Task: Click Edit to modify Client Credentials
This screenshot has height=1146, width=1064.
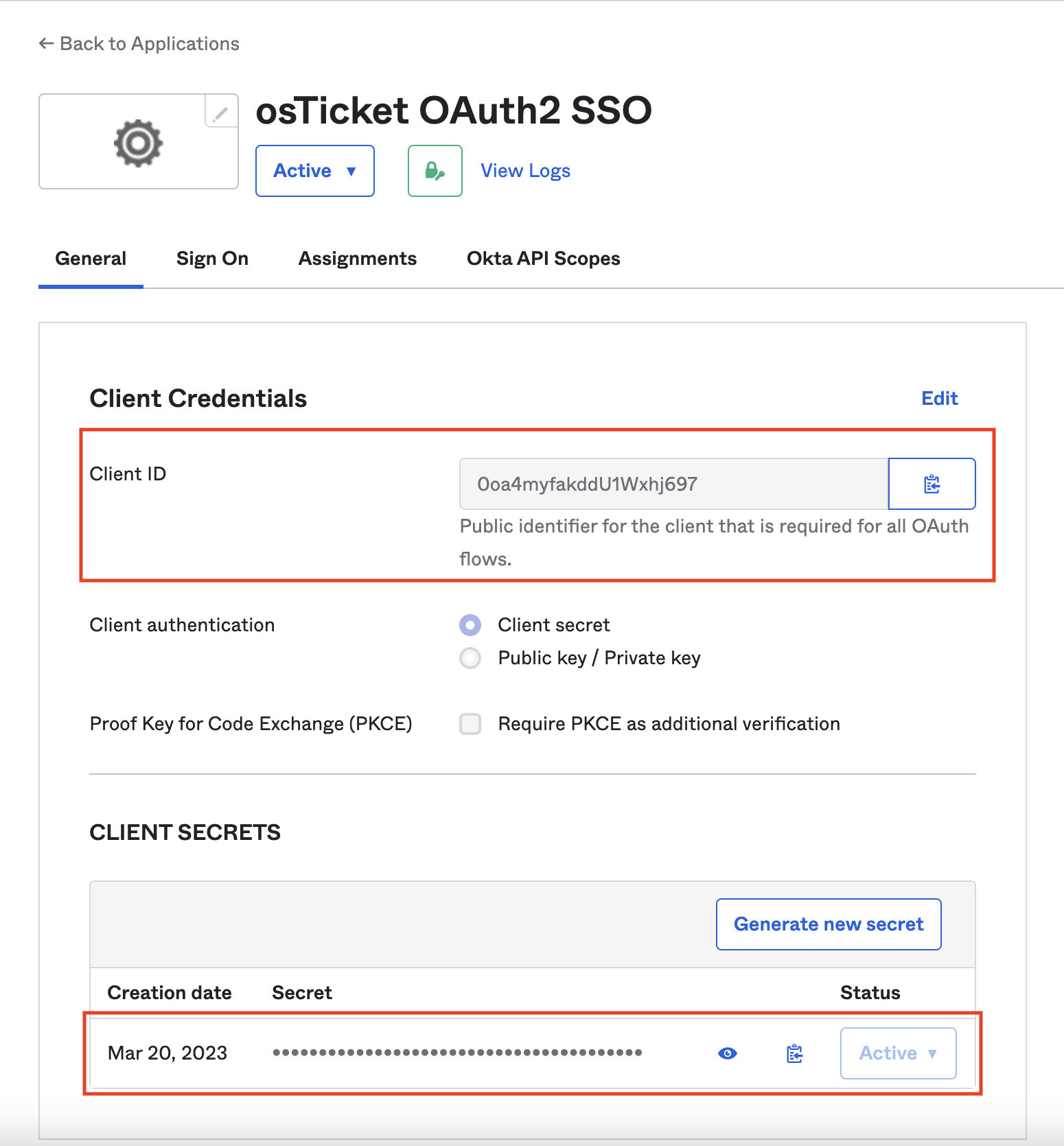Action: 939,398
